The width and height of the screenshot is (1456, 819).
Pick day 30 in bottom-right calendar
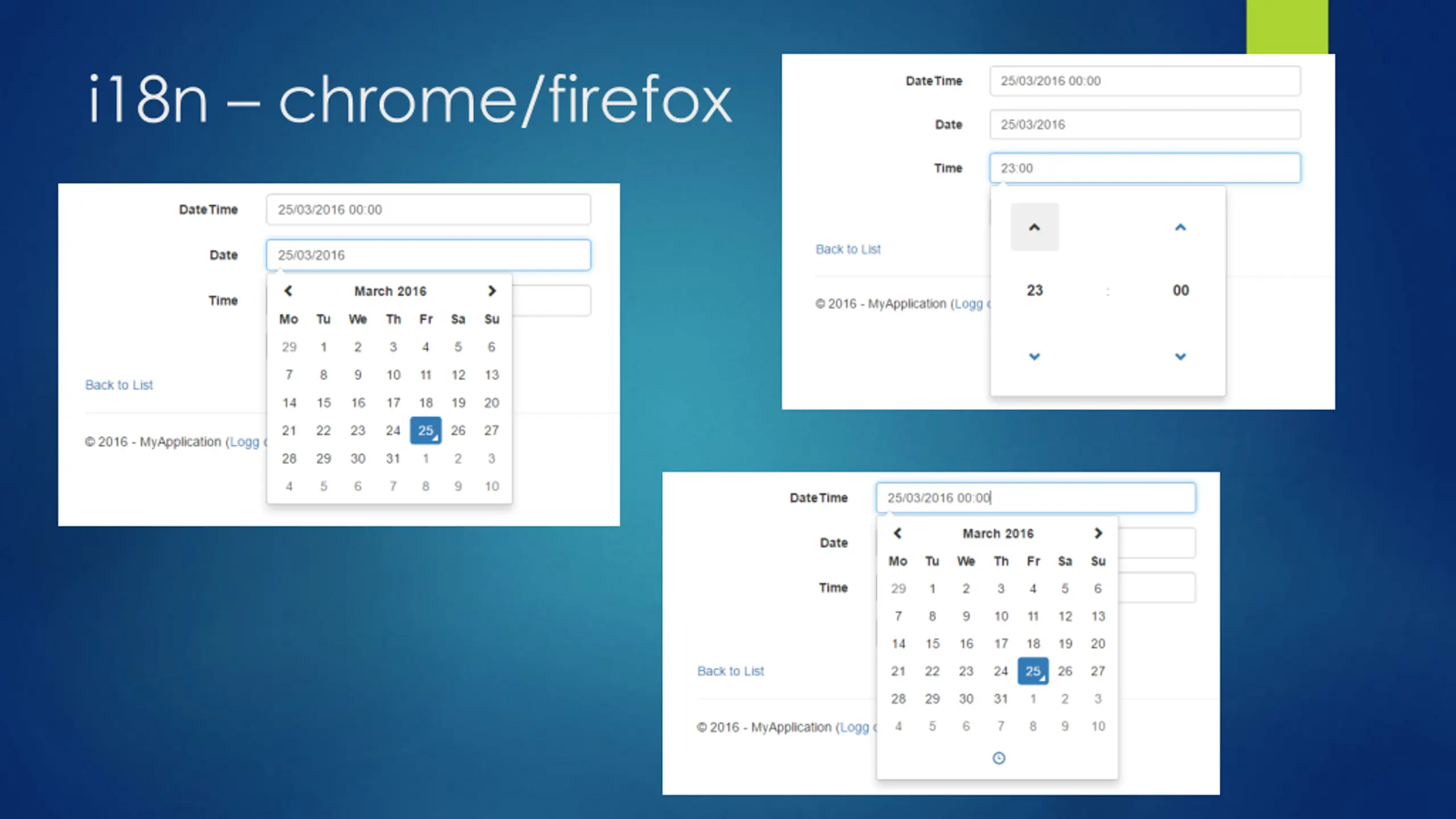pyautogui.click(x=966, y=698)
